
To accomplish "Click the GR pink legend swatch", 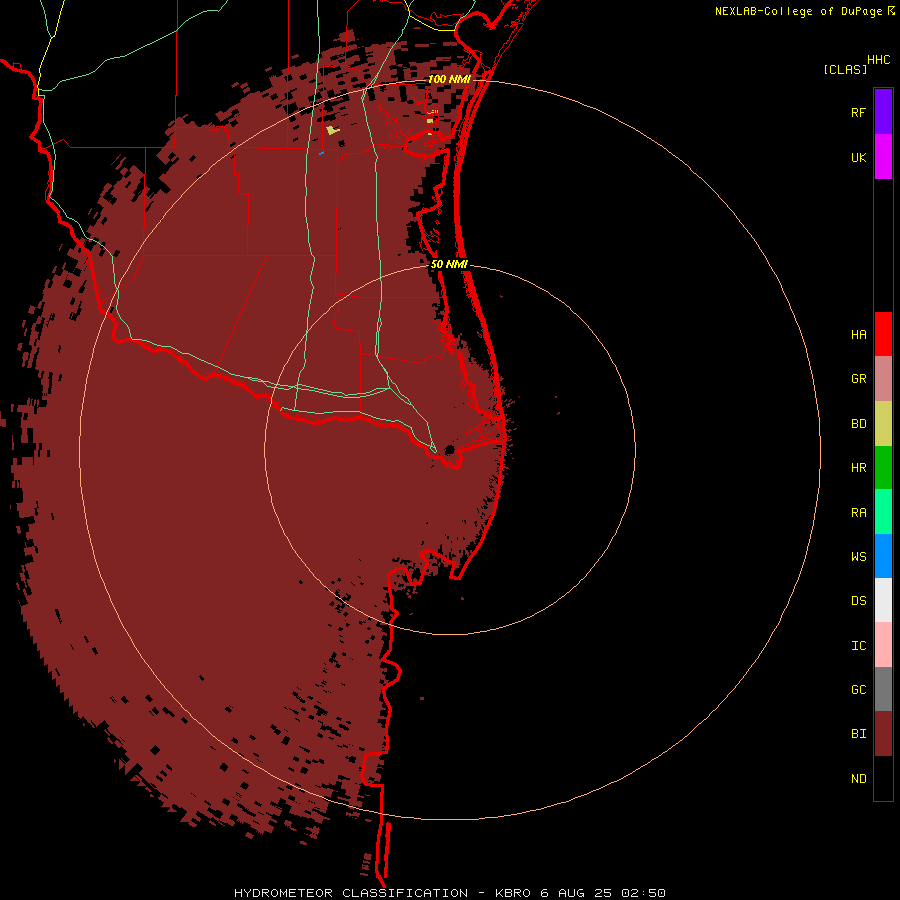I will 883,379.
